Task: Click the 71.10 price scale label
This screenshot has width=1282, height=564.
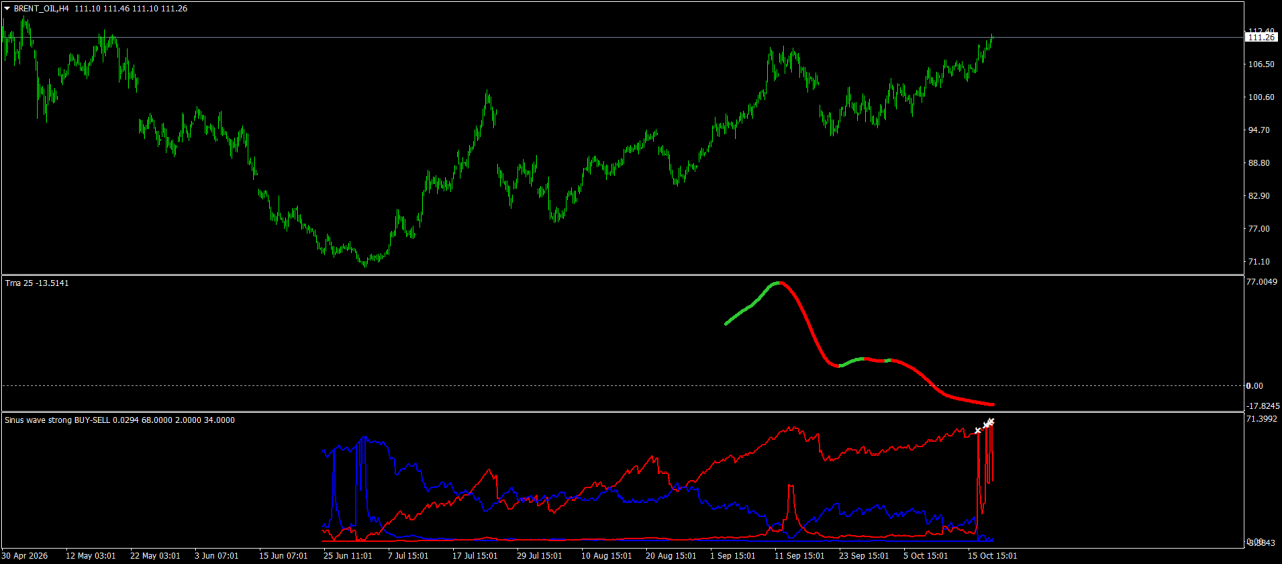Action: click(1261, 262)
